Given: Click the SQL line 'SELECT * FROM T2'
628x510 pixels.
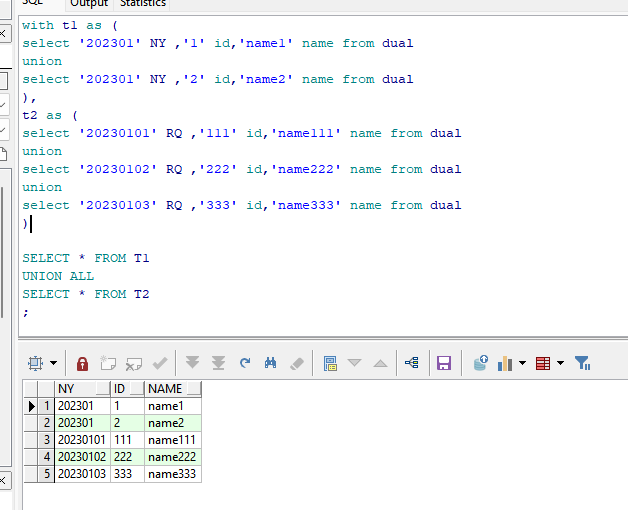Looking at the screenshot, I should 86,294.
